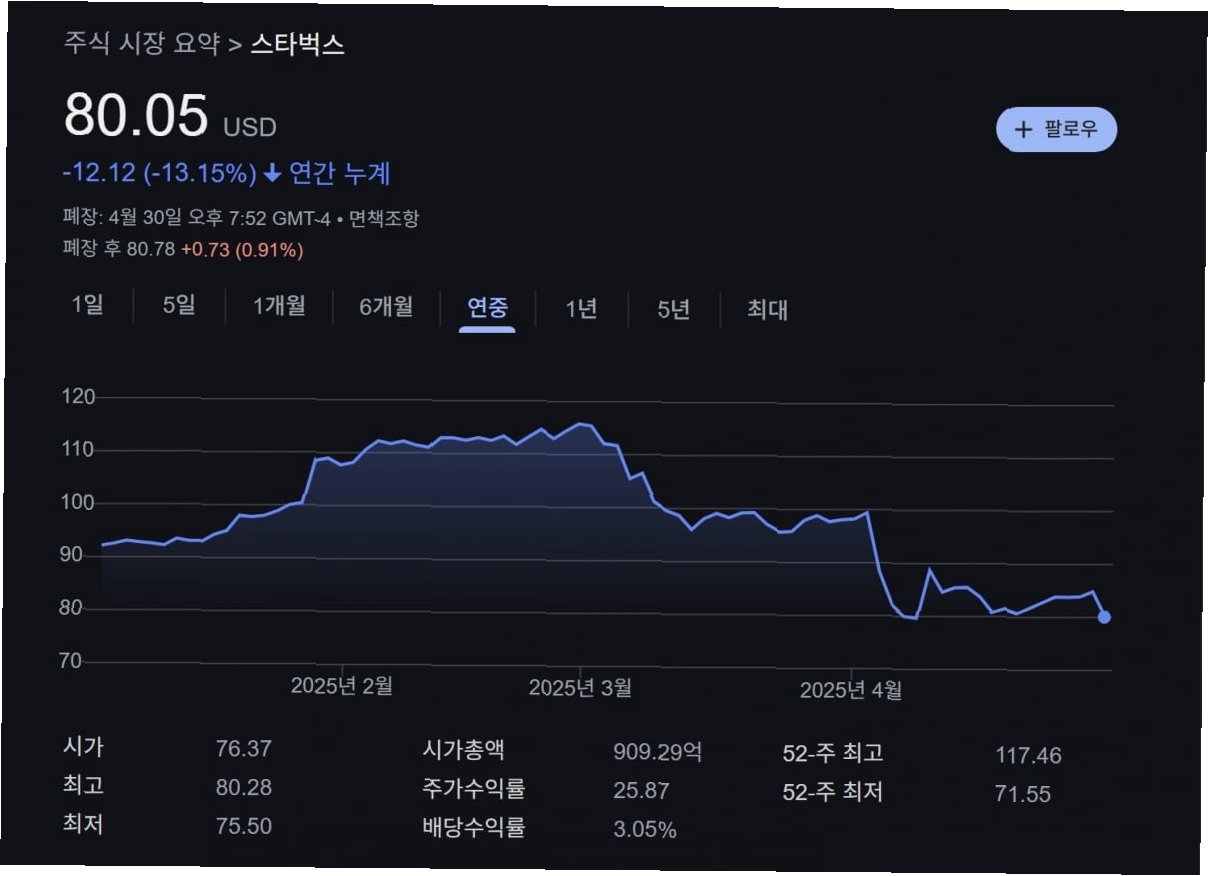Viewport: 1208px width, 876px height.
Task: Switch to the 6개월 range tab
Action: pos(386,307)
